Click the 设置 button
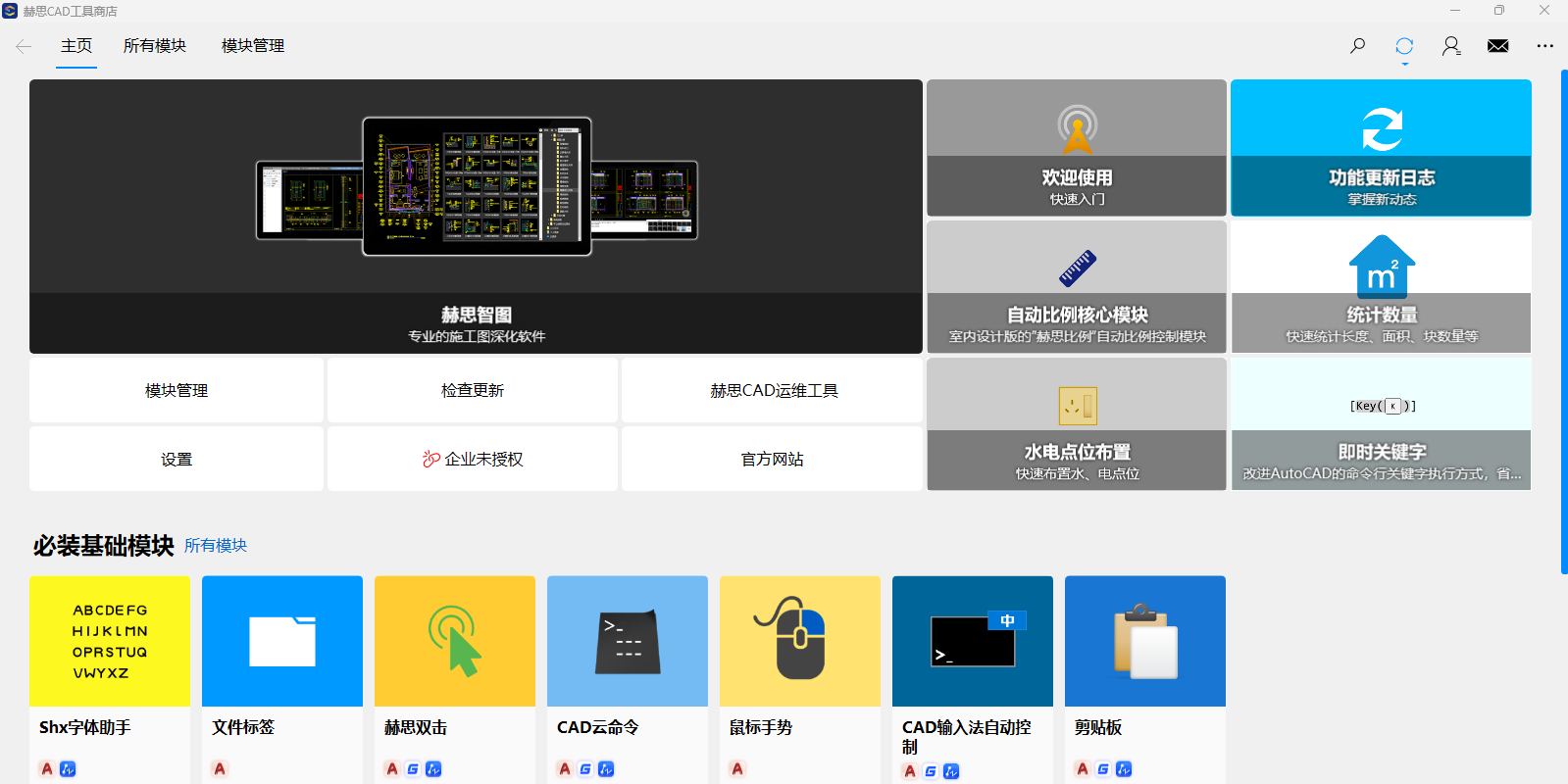This screenshot has height=784, width=1568. 177,459
